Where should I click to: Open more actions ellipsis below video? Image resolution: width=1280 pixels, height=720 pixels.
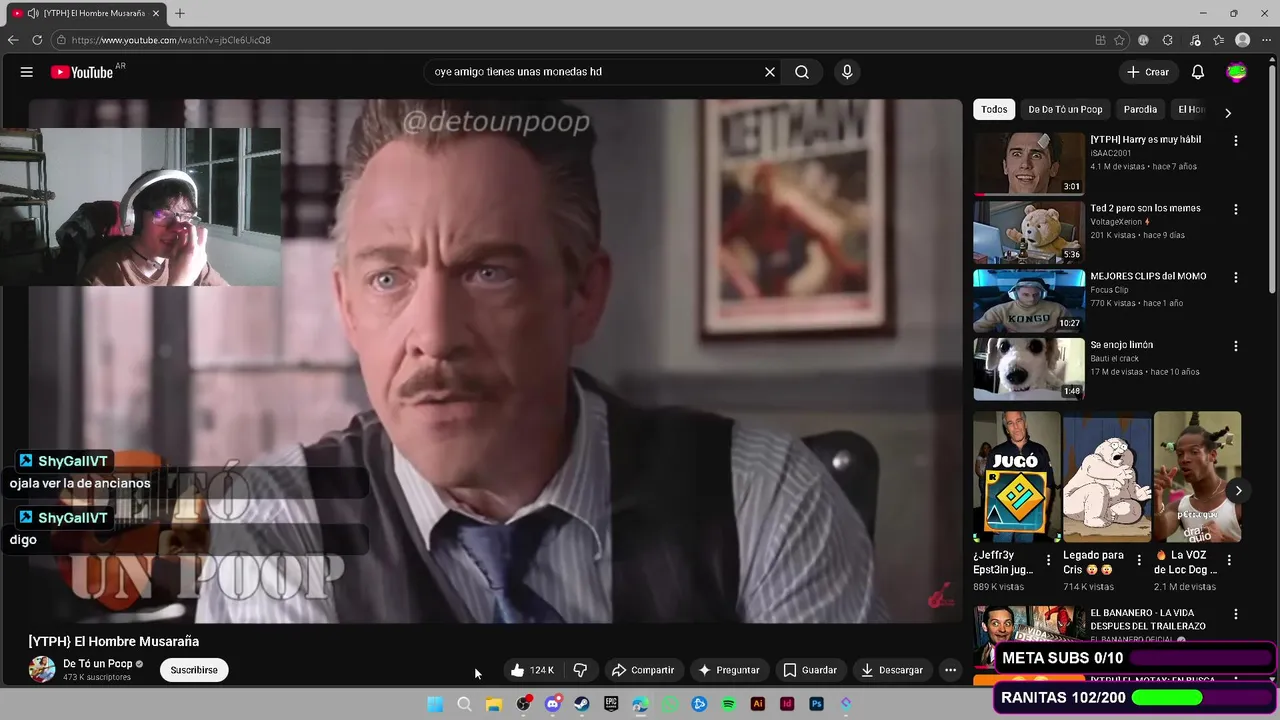951,670
